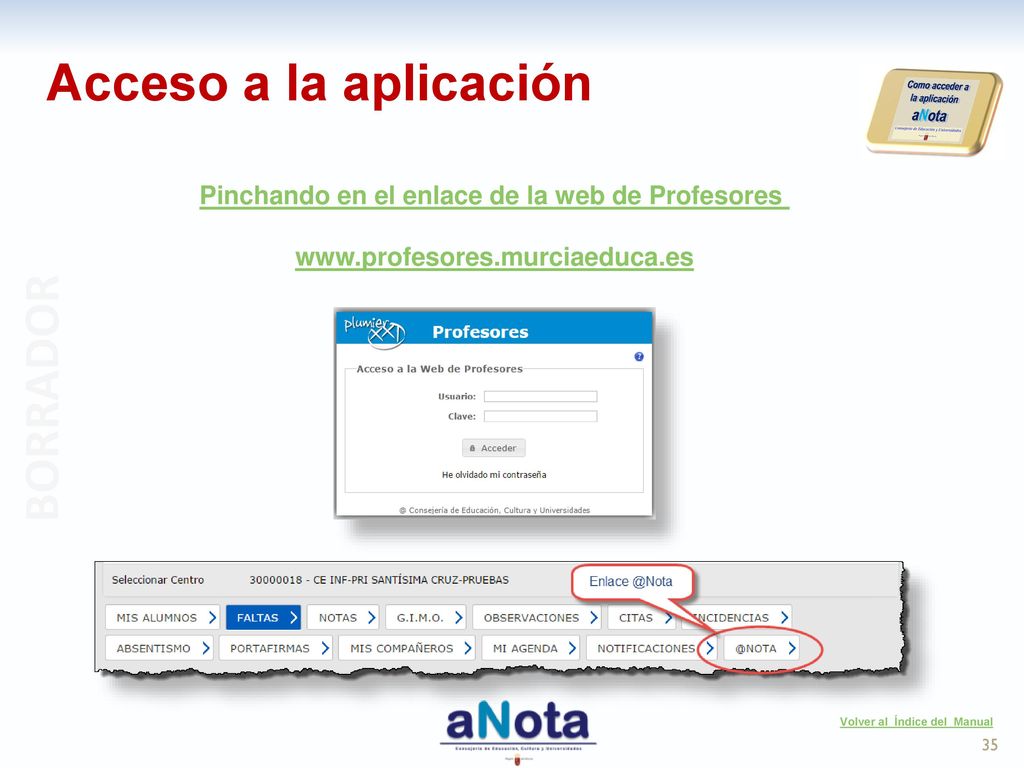Open the MI AGENDA menu
Screen dimensions: 1024x768
point(531,648)
